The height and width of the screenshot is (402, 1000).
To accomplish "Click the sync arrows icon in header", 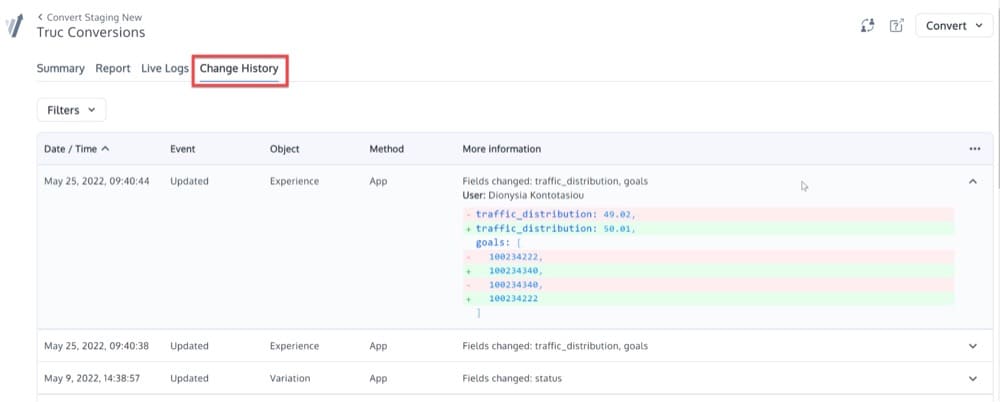I will (867, 26).
